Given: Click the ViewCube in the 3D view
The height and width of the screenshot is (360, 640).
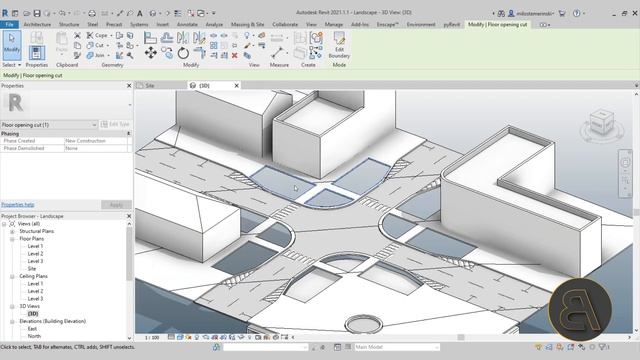Looking at the screenshot, I should tap(602, 122).
